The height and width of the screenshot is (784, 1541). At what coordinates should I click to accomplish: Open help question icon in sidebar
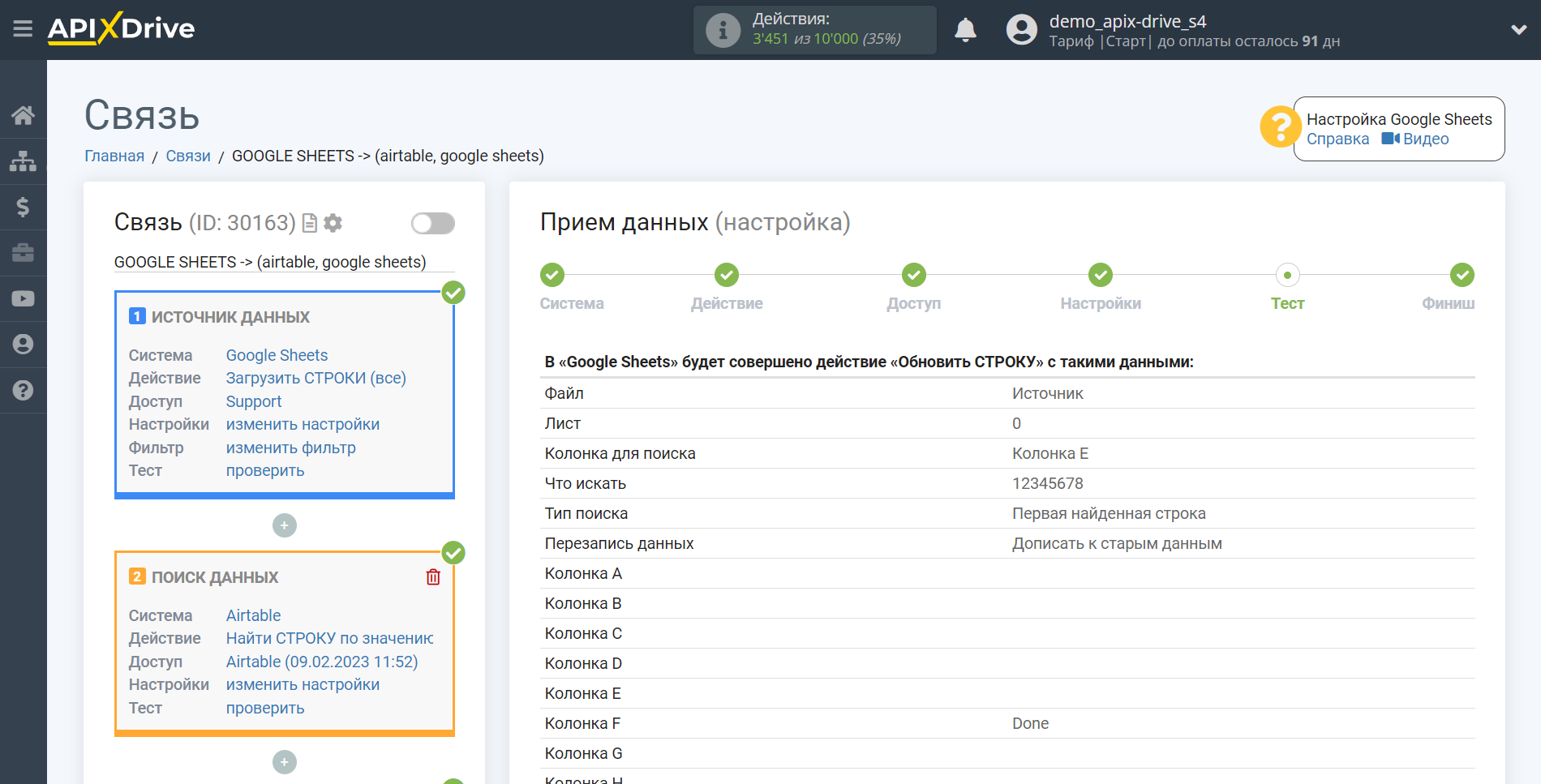point(23,390)
